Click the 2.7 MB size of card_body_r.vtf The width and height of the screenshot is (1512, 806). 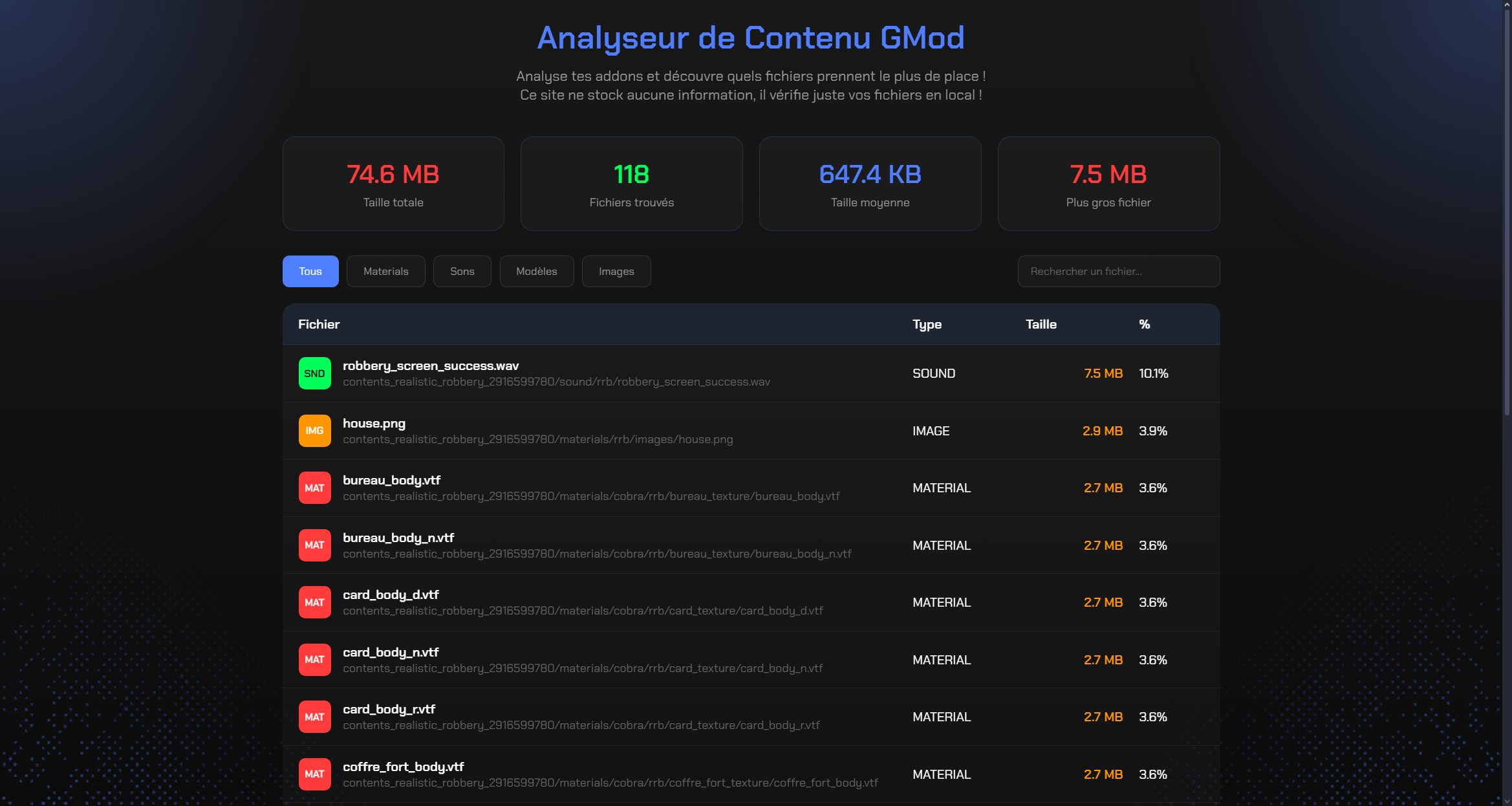click(1103, 717)
